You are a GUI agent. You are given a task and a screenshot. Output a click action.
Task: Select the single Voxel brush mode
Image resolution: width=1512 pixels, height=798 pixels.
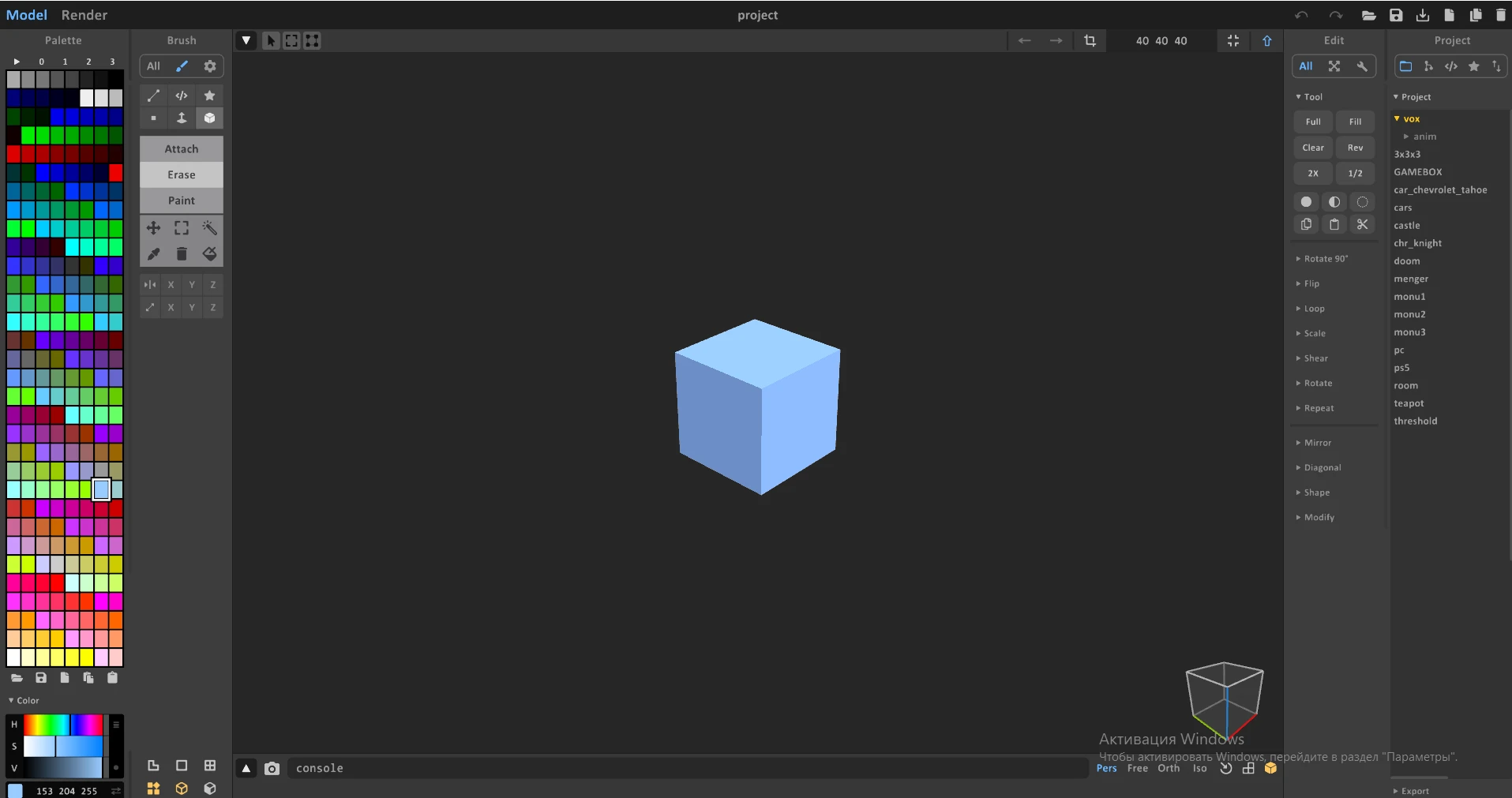pos(153,118)
